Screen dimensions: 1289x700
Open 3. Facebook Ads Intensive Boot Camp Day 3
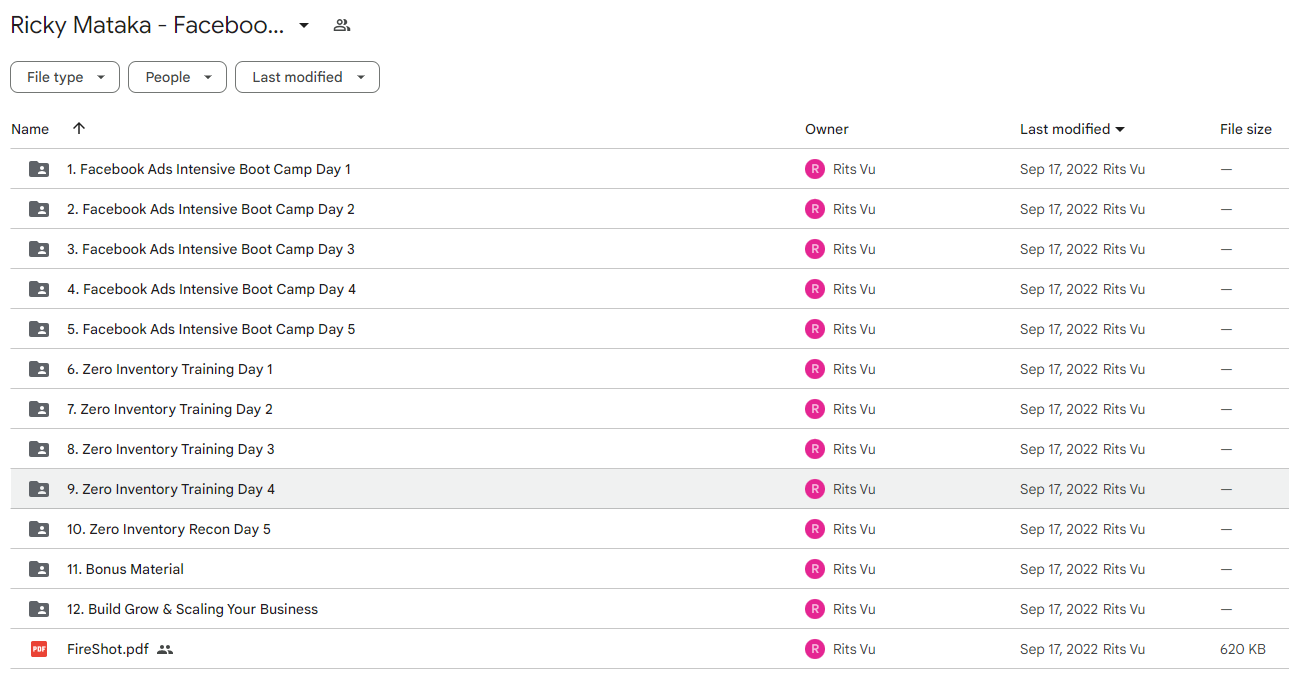coord(211,249)
